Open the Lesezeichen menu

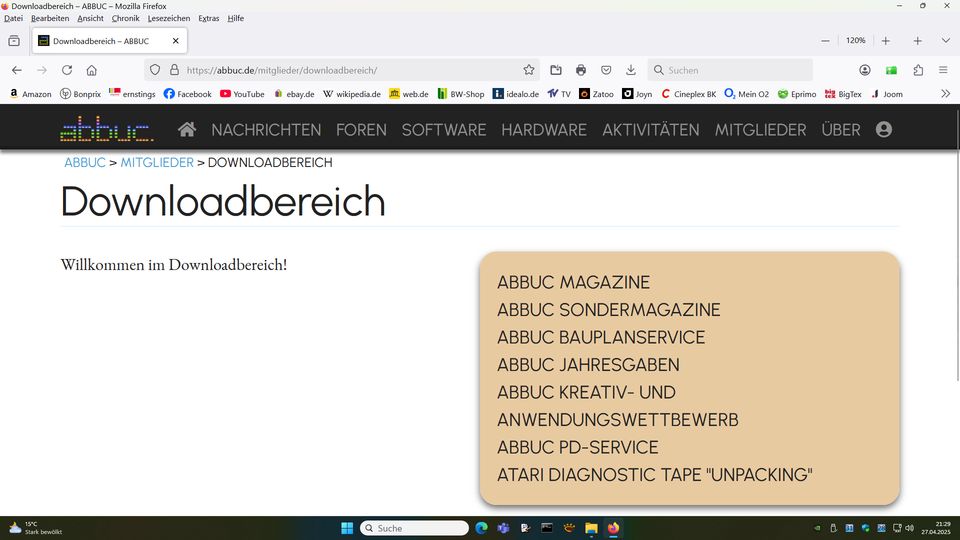[168, 18]
